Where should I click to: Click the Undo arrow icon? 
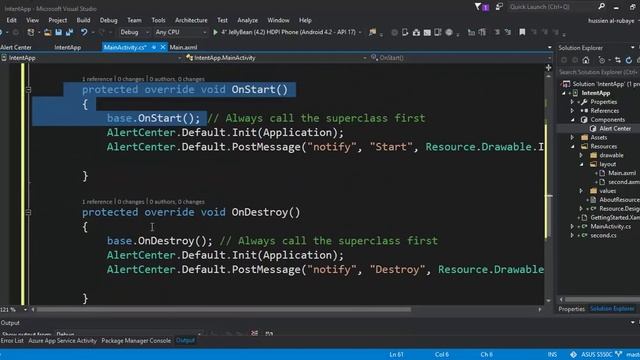pyautogui.click(x=84, y=32)
